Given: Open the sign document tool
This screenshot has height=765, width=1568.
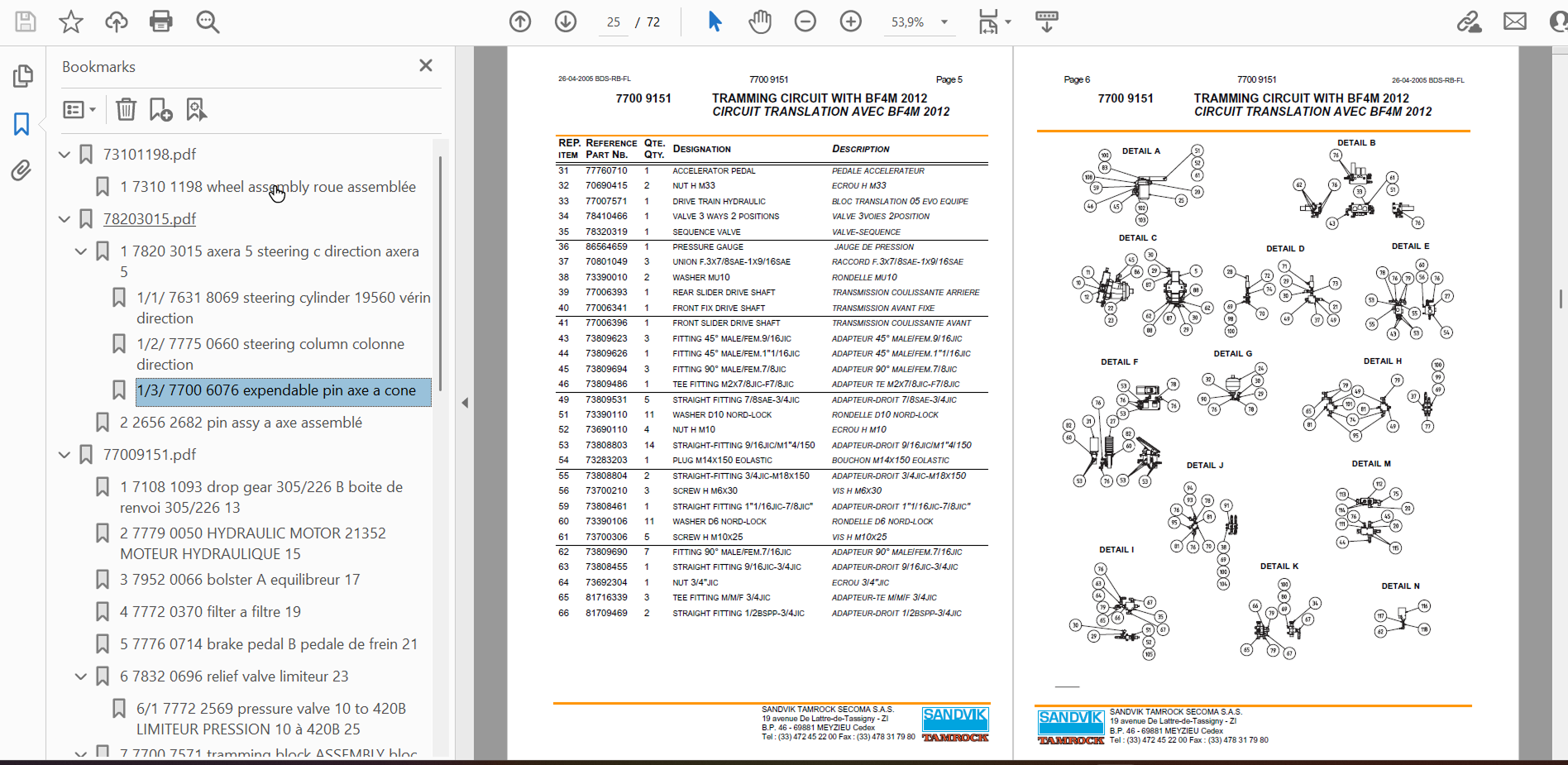Looking at the screenshot, I should (x=1469, y=22).
